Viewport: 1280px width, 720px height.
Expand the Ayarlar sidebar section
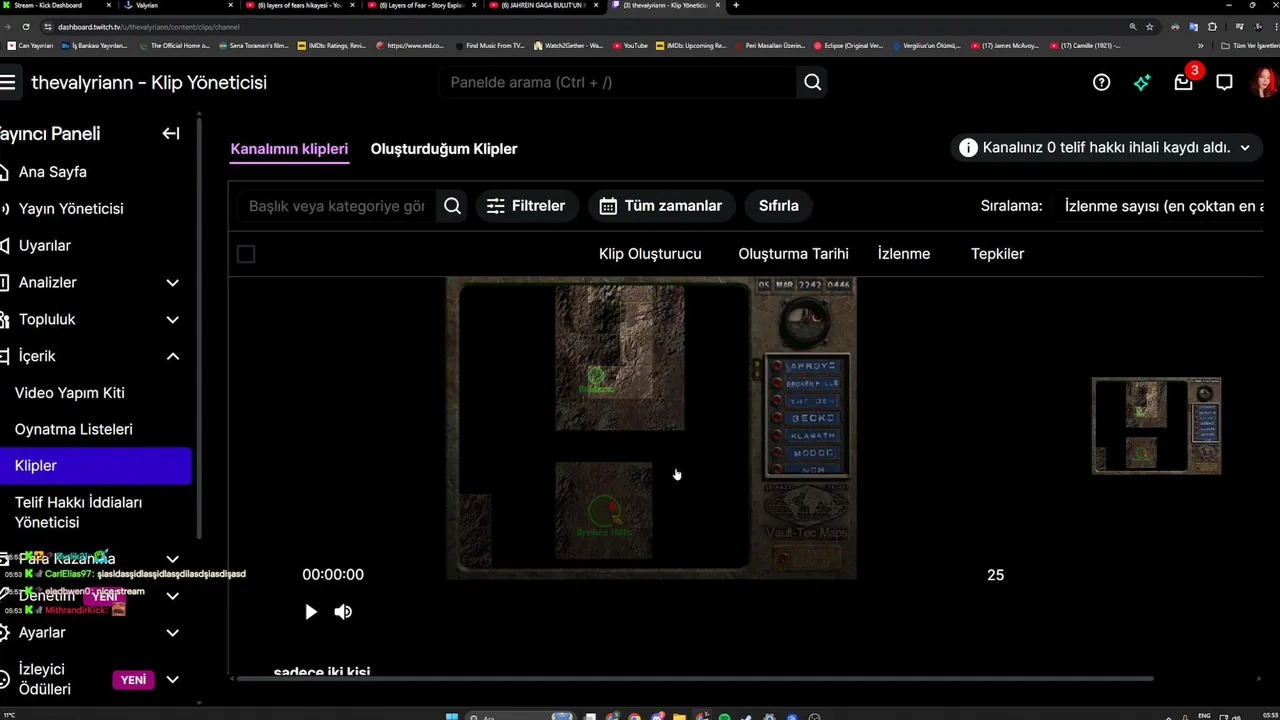tap(172, 633)
